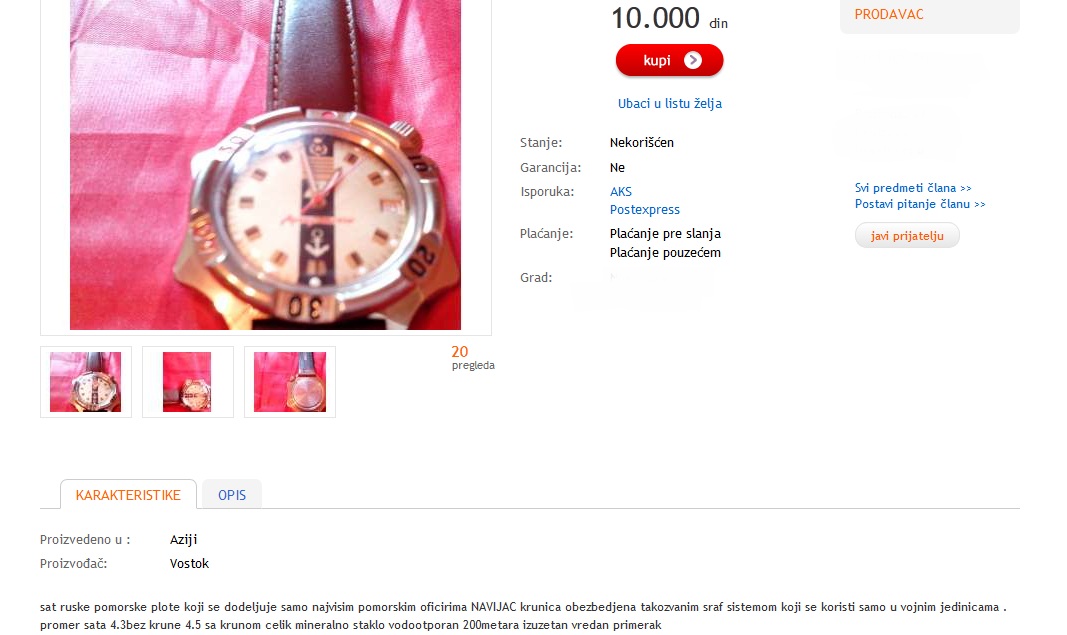Open the Postexpress delivery link
This screenshot has width=1067, height=635.
coord(644,210)
